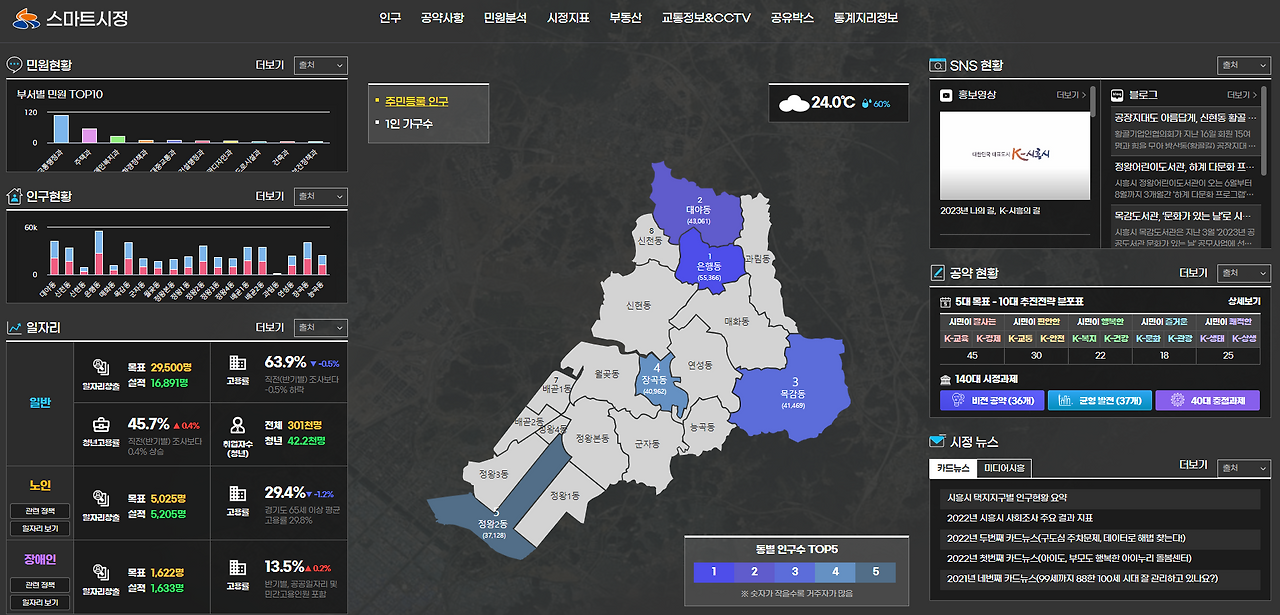Open 일자리 출처 dropdown
This screenshot has width=1280, height=615.
click(x=321, y=327)
